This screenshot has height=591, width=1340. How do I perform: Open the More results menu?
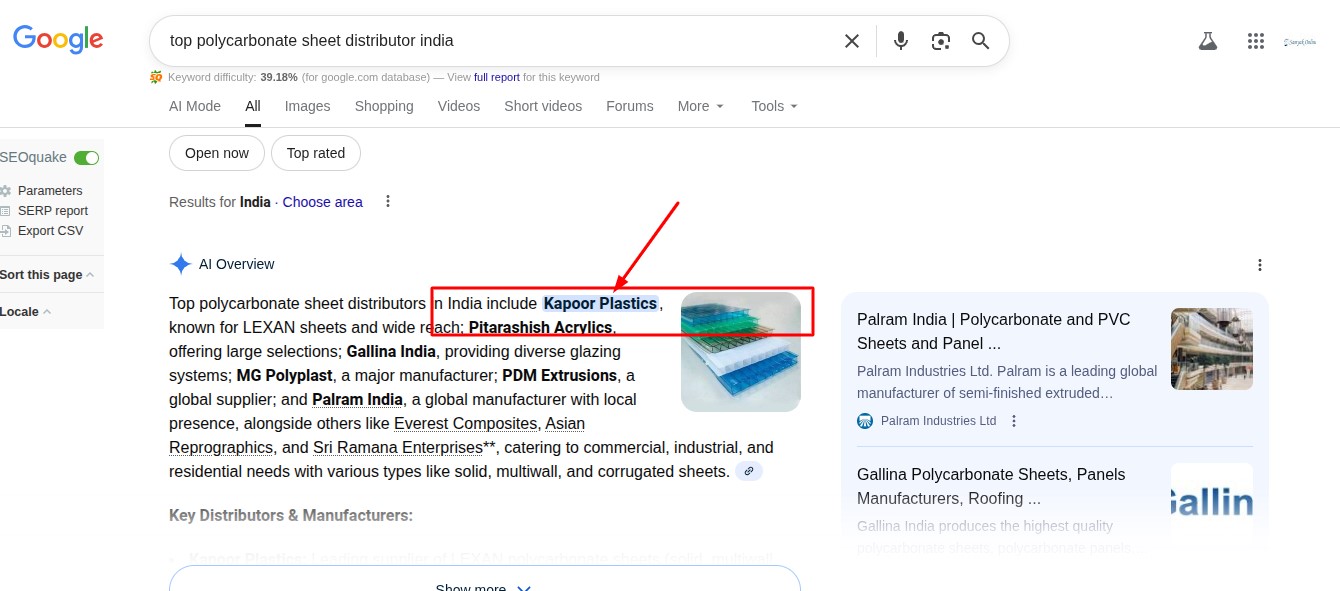(700, 105)
